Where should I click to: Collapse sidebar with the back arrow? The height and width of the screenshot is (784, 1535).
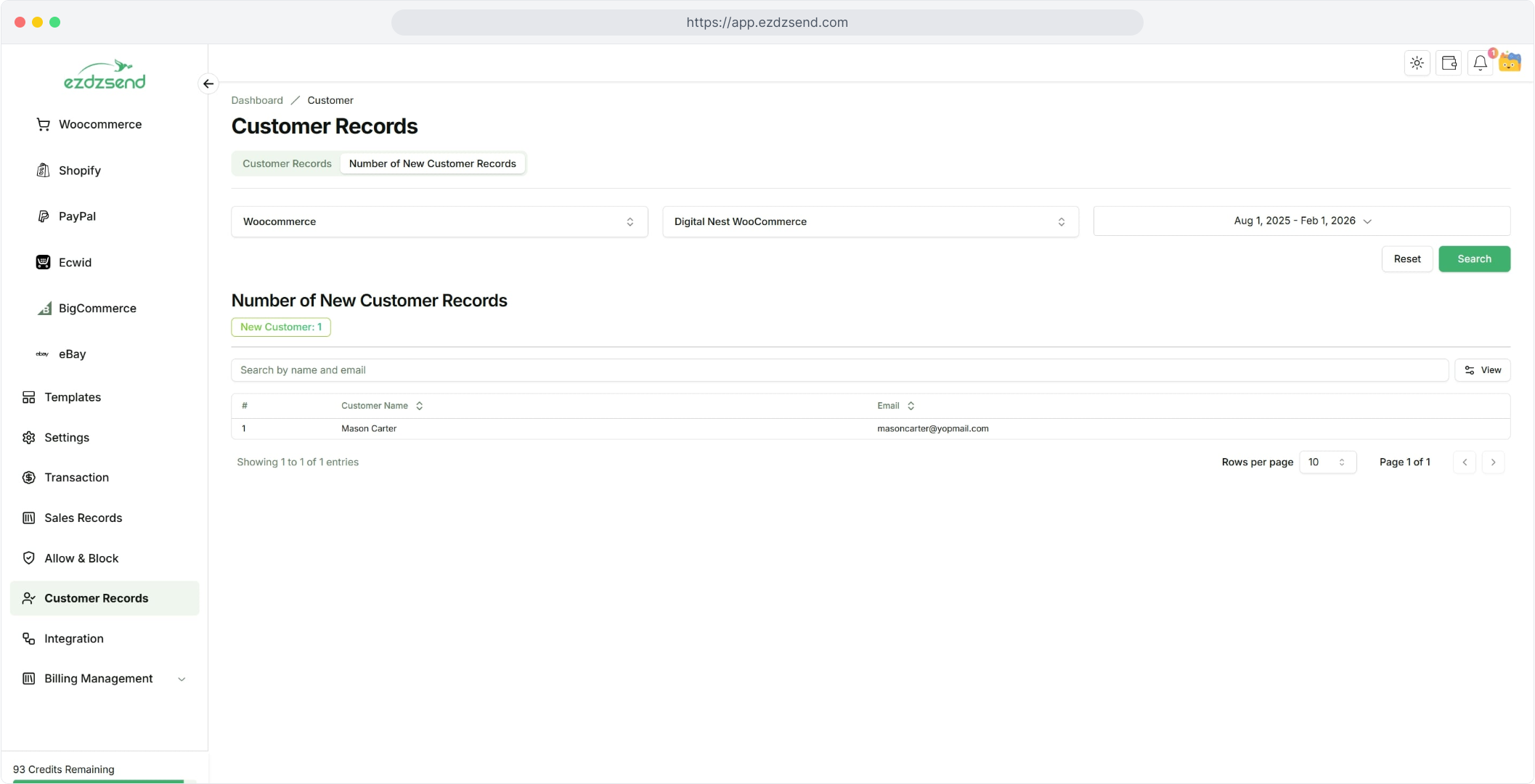[x=208, y=84]
